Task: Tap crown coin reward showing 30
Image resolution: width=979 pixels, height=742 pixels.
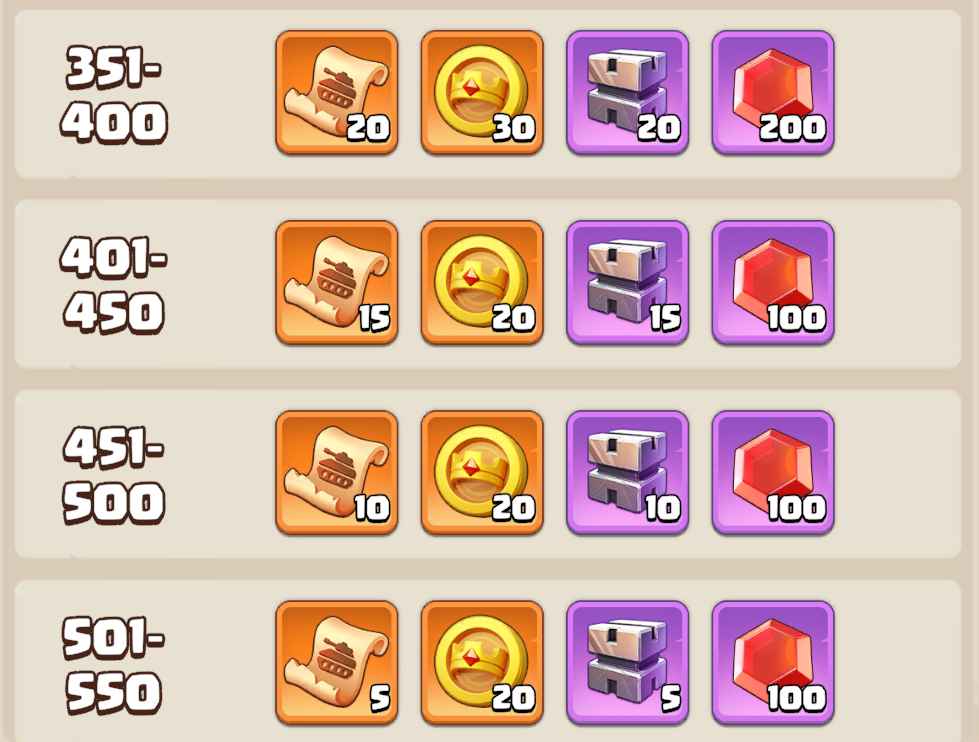Action: pyautogui.click(x=482, y=92)
